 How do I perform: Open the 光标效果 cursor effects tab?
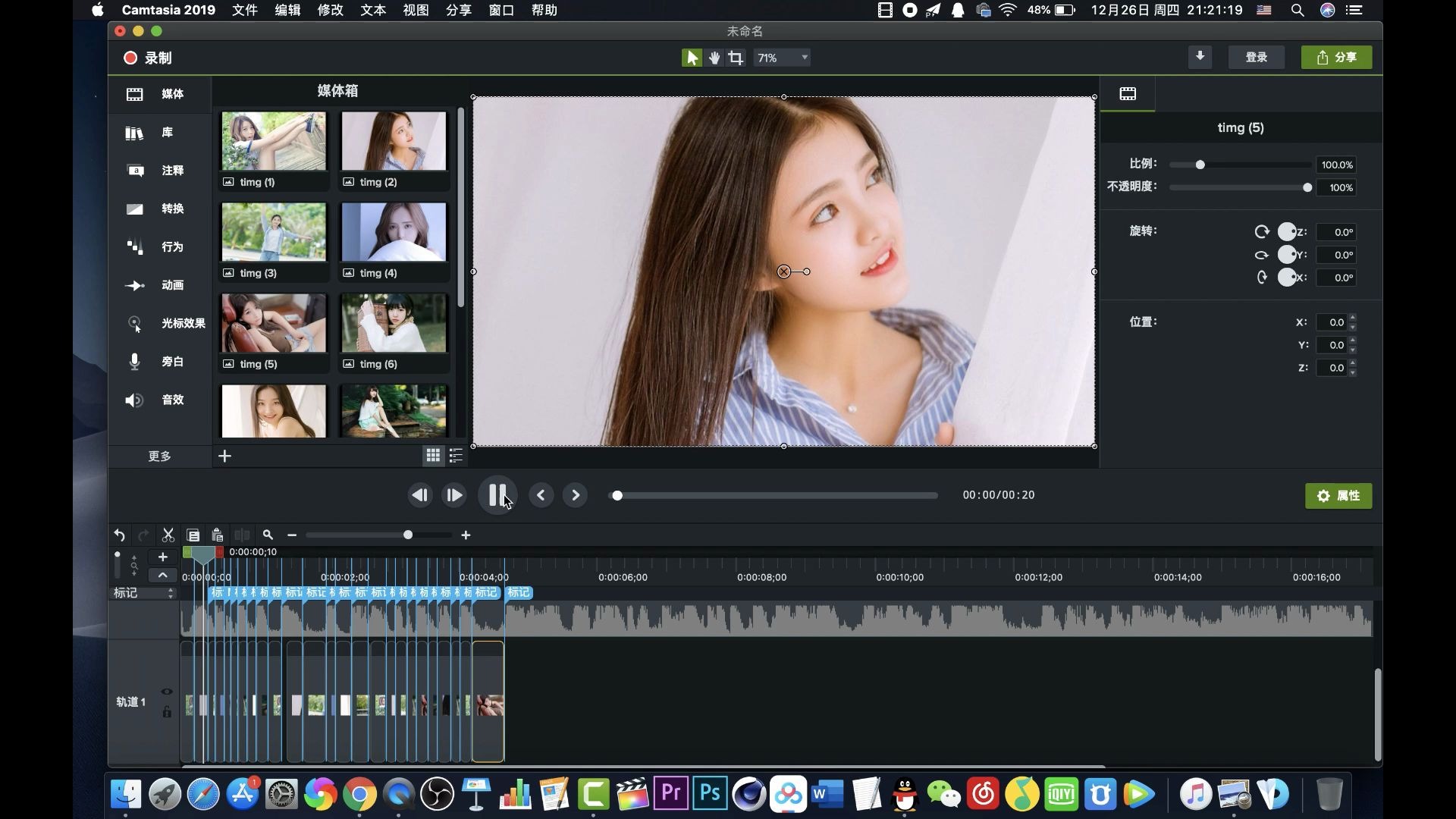pos(159,324)
